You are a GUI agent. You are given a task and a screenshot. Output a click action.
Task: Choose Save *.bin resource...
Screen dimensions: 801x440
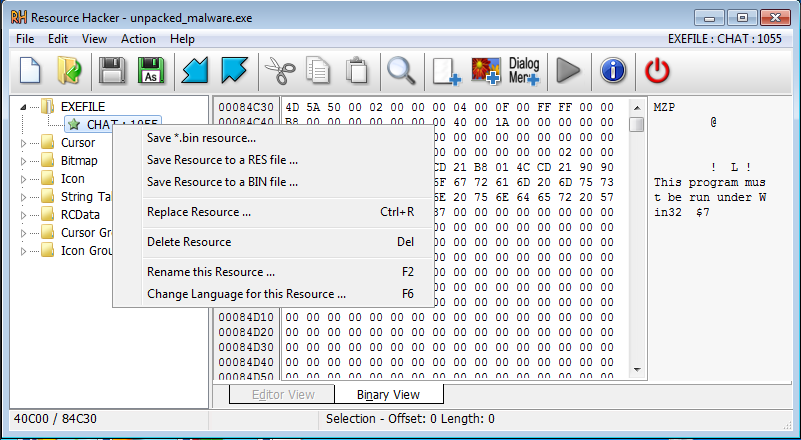[x=273, y=138]
